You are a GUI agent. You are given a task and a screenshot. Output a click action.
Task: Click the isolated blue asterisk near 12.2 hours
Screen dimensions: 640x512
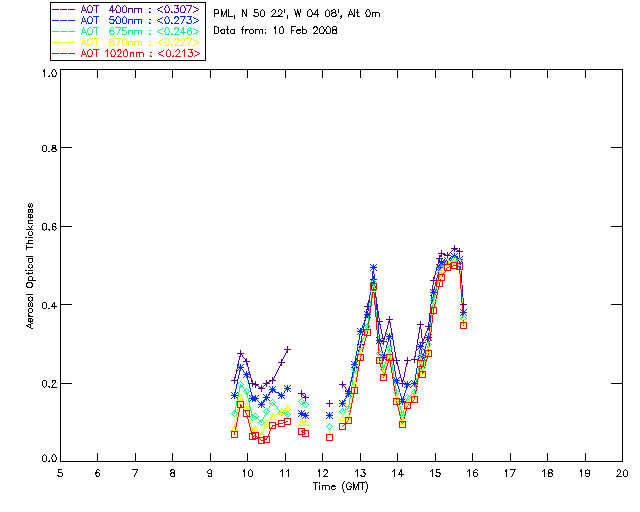329,416
